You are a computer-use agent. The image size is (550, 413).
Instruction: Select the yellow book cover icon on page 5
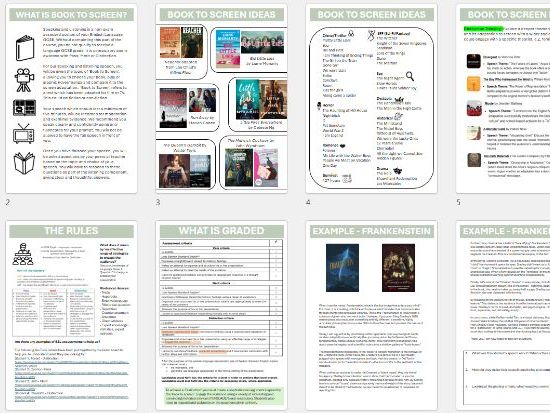[474, 84]
